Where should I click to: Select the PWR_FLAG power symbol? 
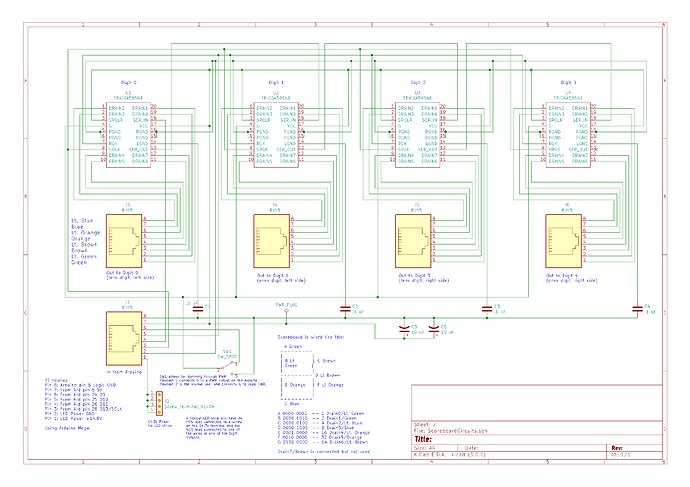click(x=286, y=311)
